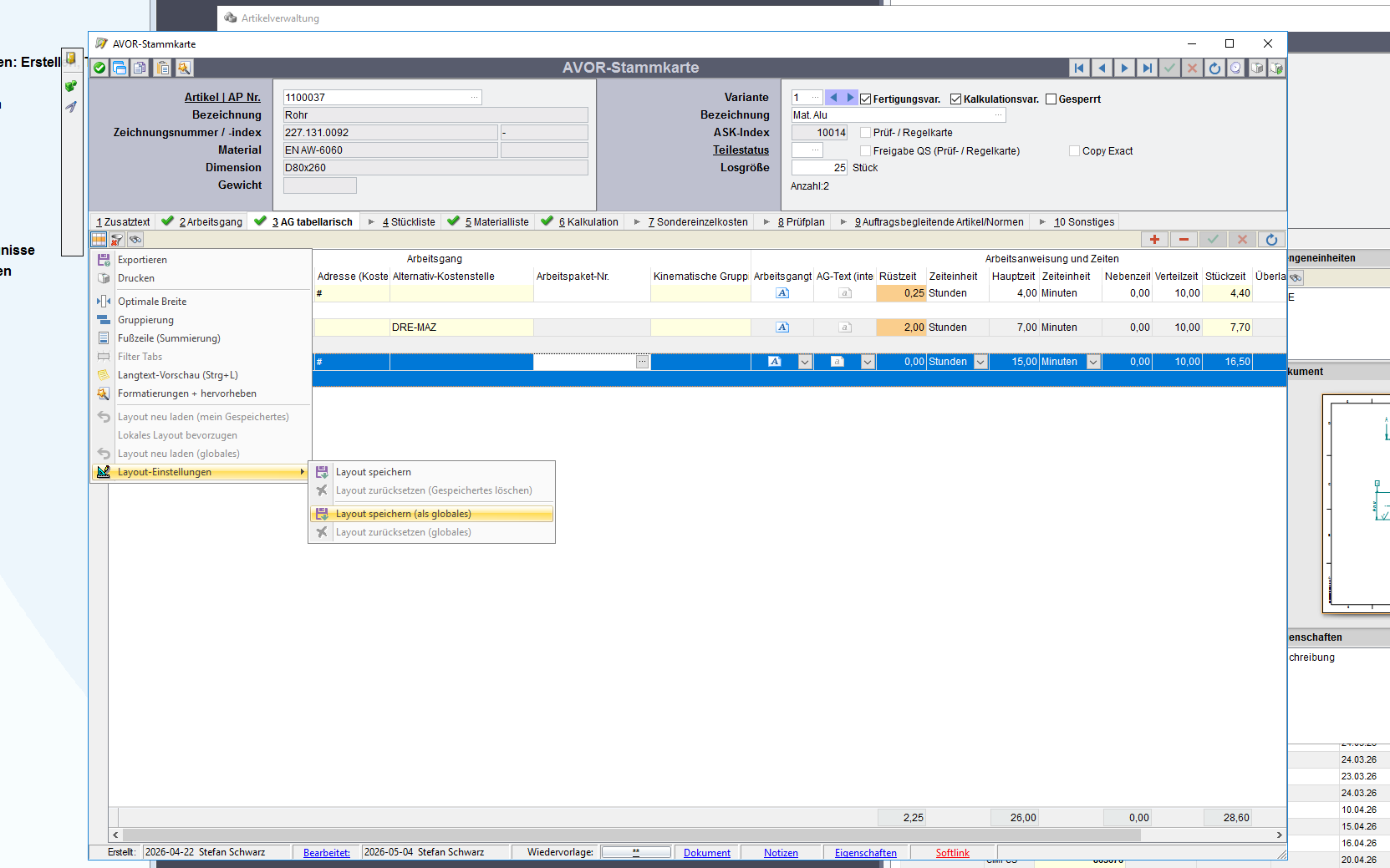
Task: Open Minuten unit dropdown in selected row
Action: click(1093, 362)
